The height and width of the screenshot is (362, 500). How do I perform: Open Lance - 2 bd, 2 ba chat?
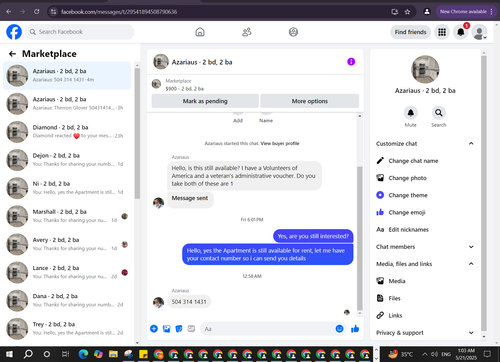point(67,272)
